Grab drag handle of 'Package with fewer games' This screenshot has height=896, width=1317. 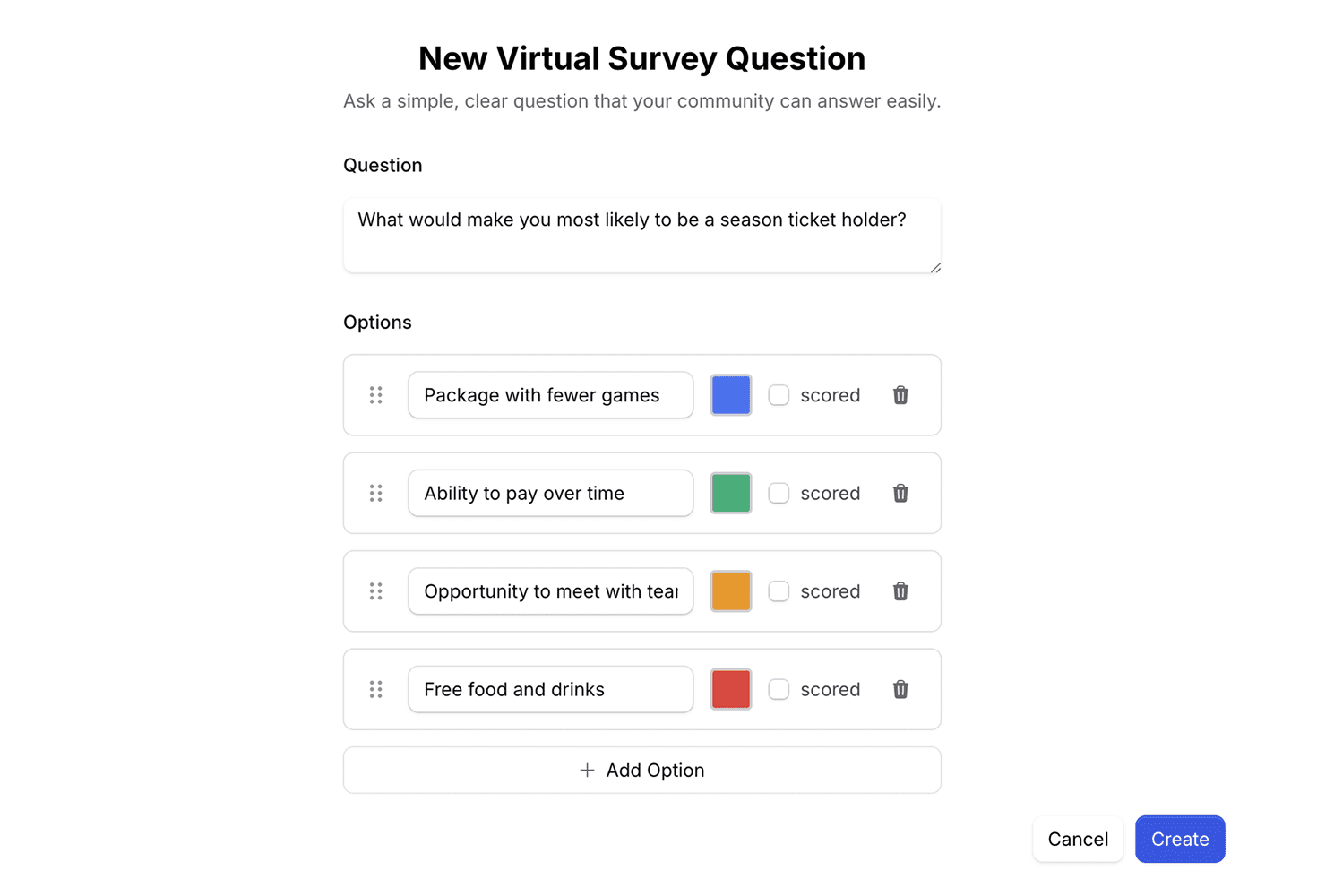(x=376, y=395)
